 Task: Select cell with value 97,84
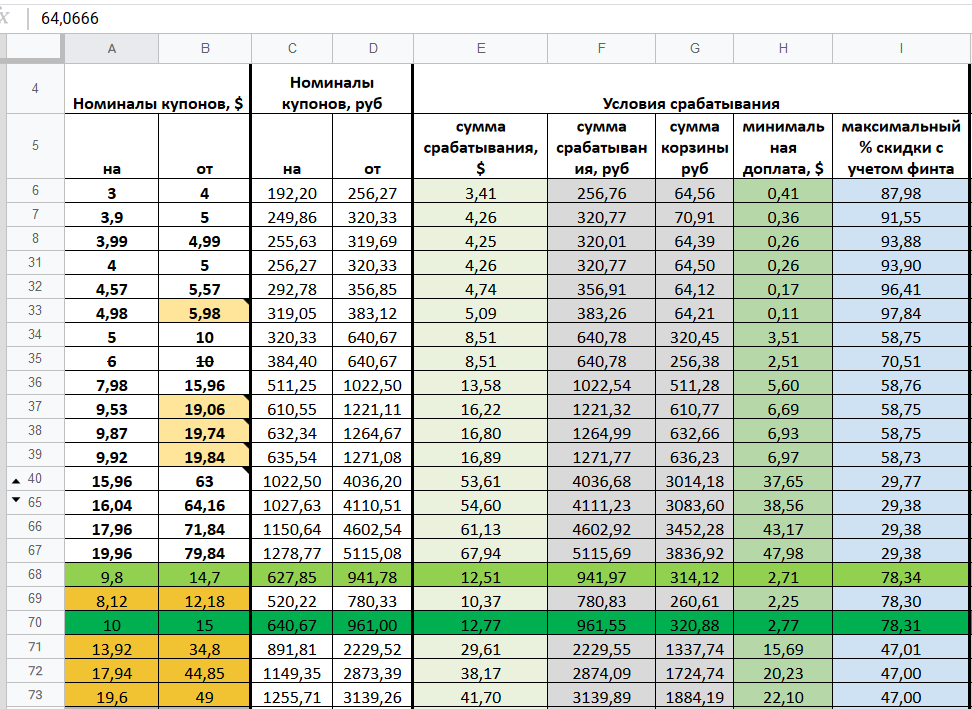click(x=901, y=313)
